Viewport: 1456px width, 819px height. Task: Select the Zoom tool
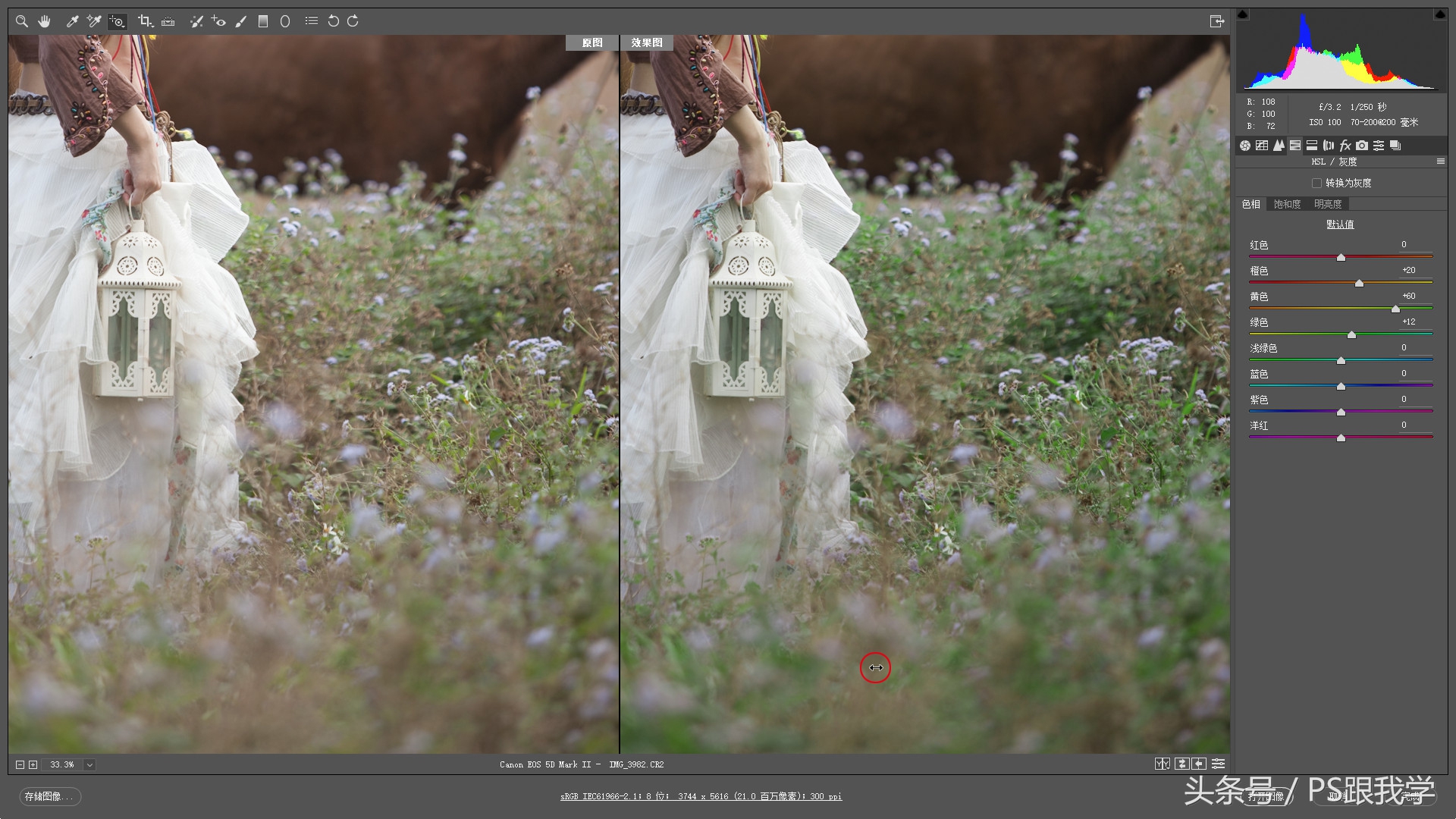click(21, 21)
